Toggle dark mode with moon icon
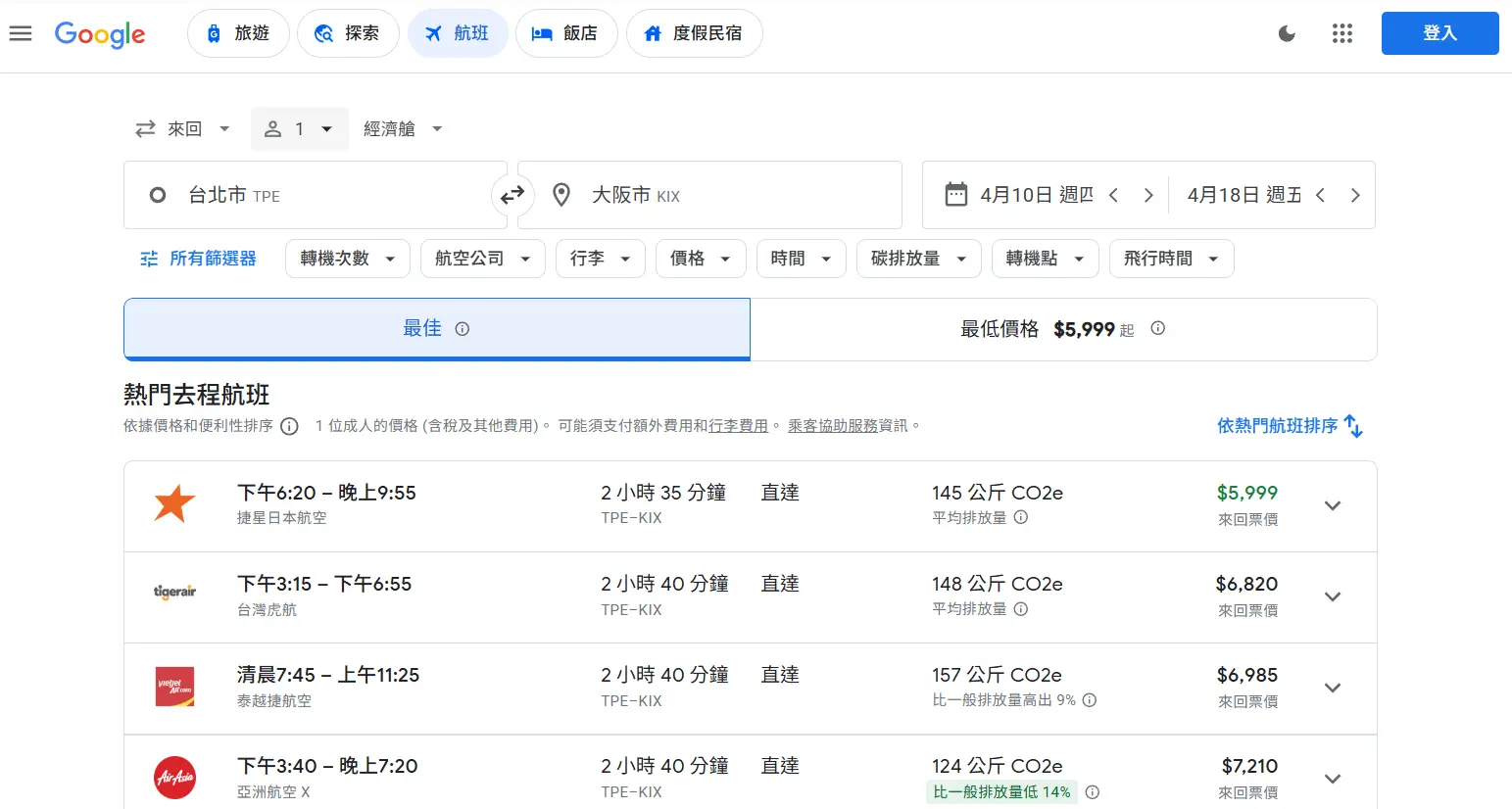The height and width of the screenshot is (809, 1512). coord(1287,33)
